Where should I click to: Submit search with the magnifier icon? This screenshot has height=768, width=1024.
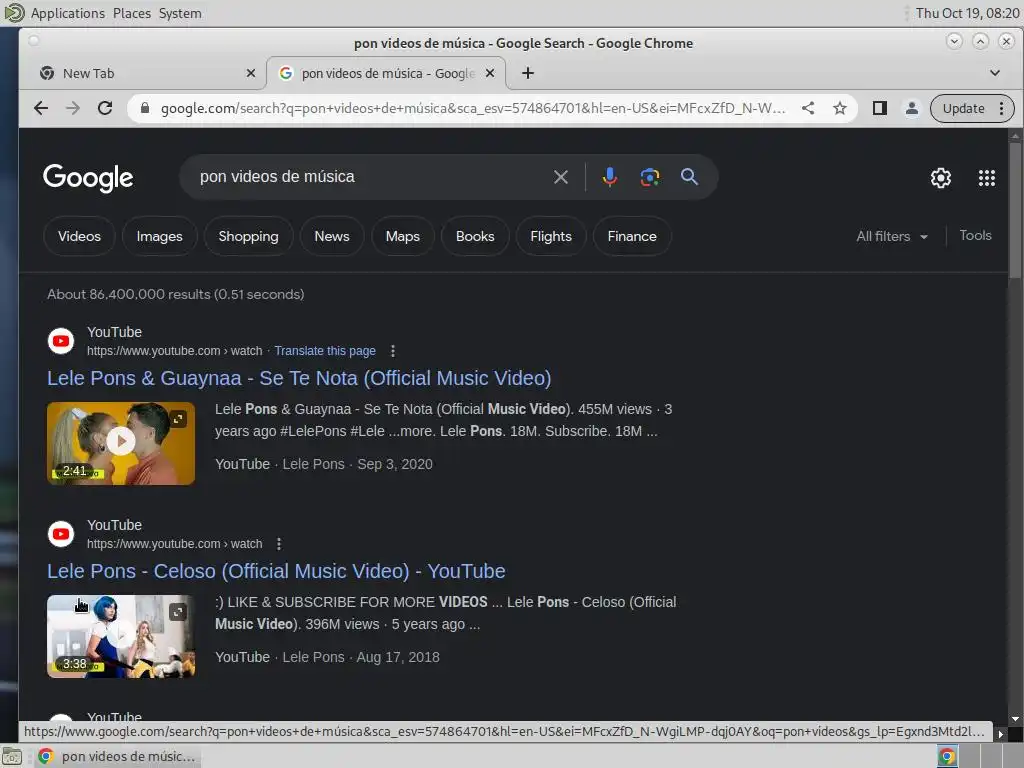pyautogui.click(x=689, y=177)
